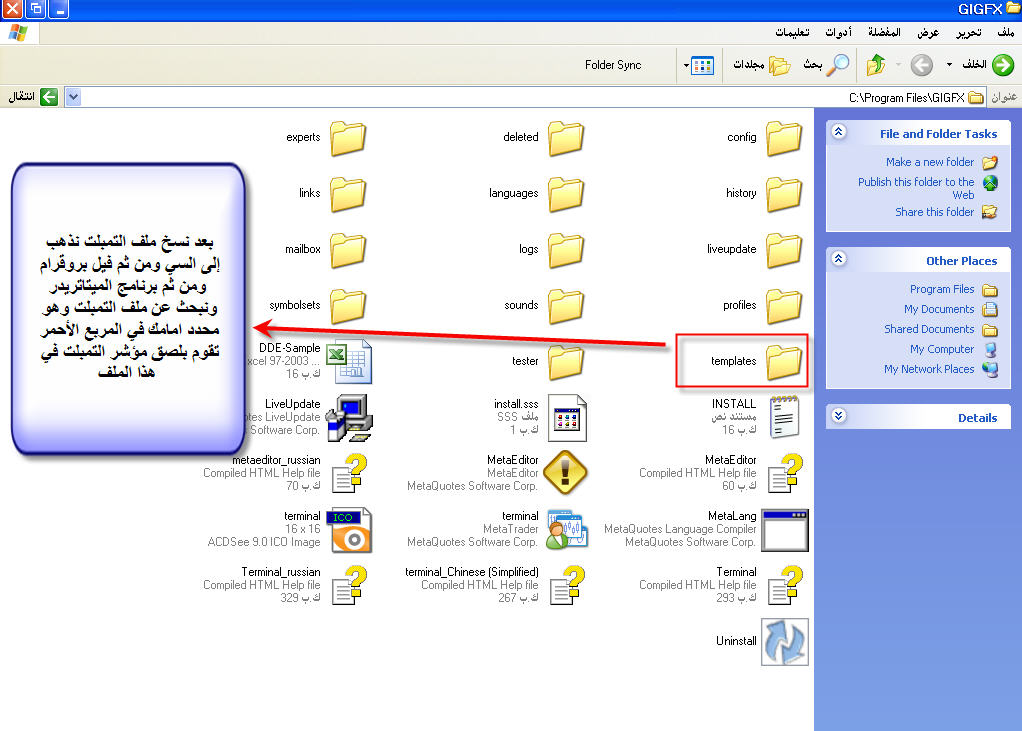Click the Search magnifier toolbar button

click(826, 64)
